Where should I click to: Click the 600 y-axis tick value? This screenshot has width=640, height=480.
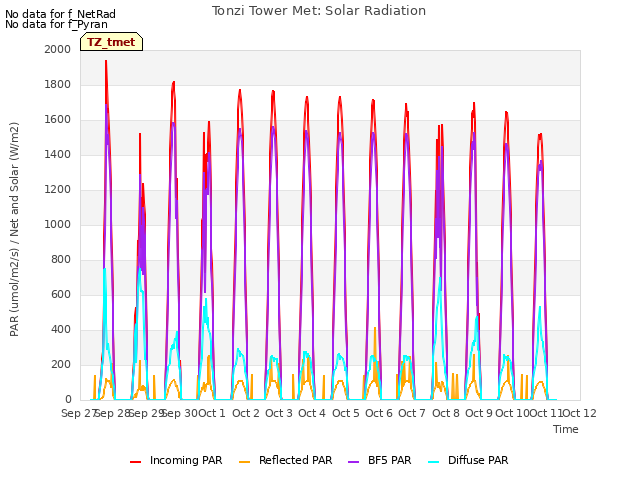[61, 294]
